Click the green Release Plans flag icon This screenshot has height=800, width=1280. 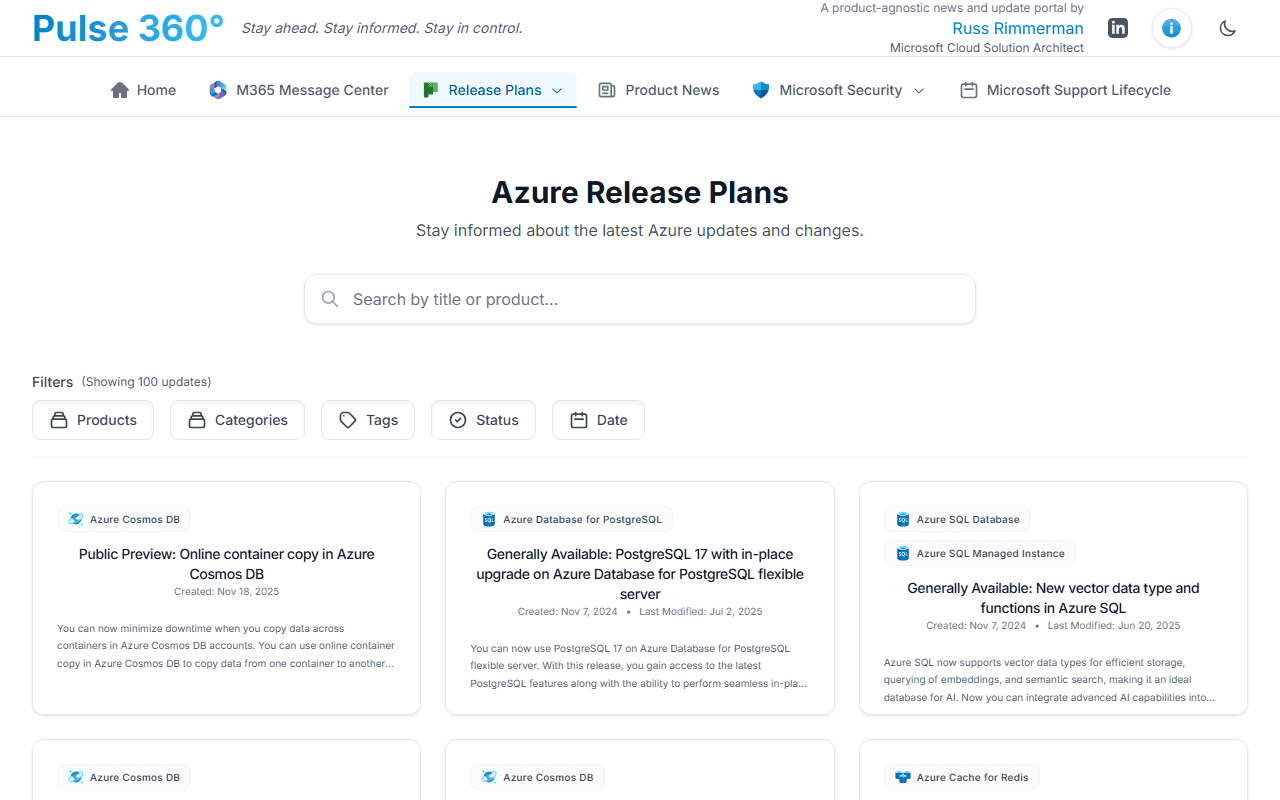click(x=430, y=90)
